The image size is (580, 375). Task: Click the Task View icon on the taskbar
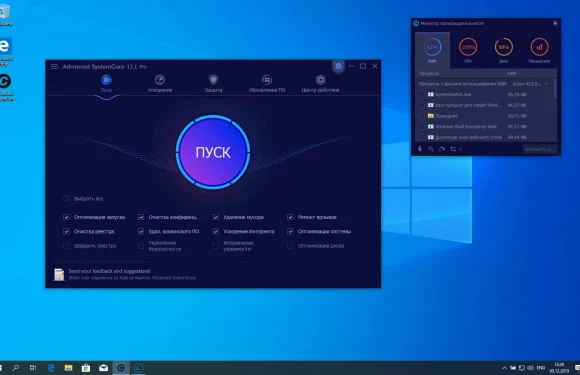33,368
